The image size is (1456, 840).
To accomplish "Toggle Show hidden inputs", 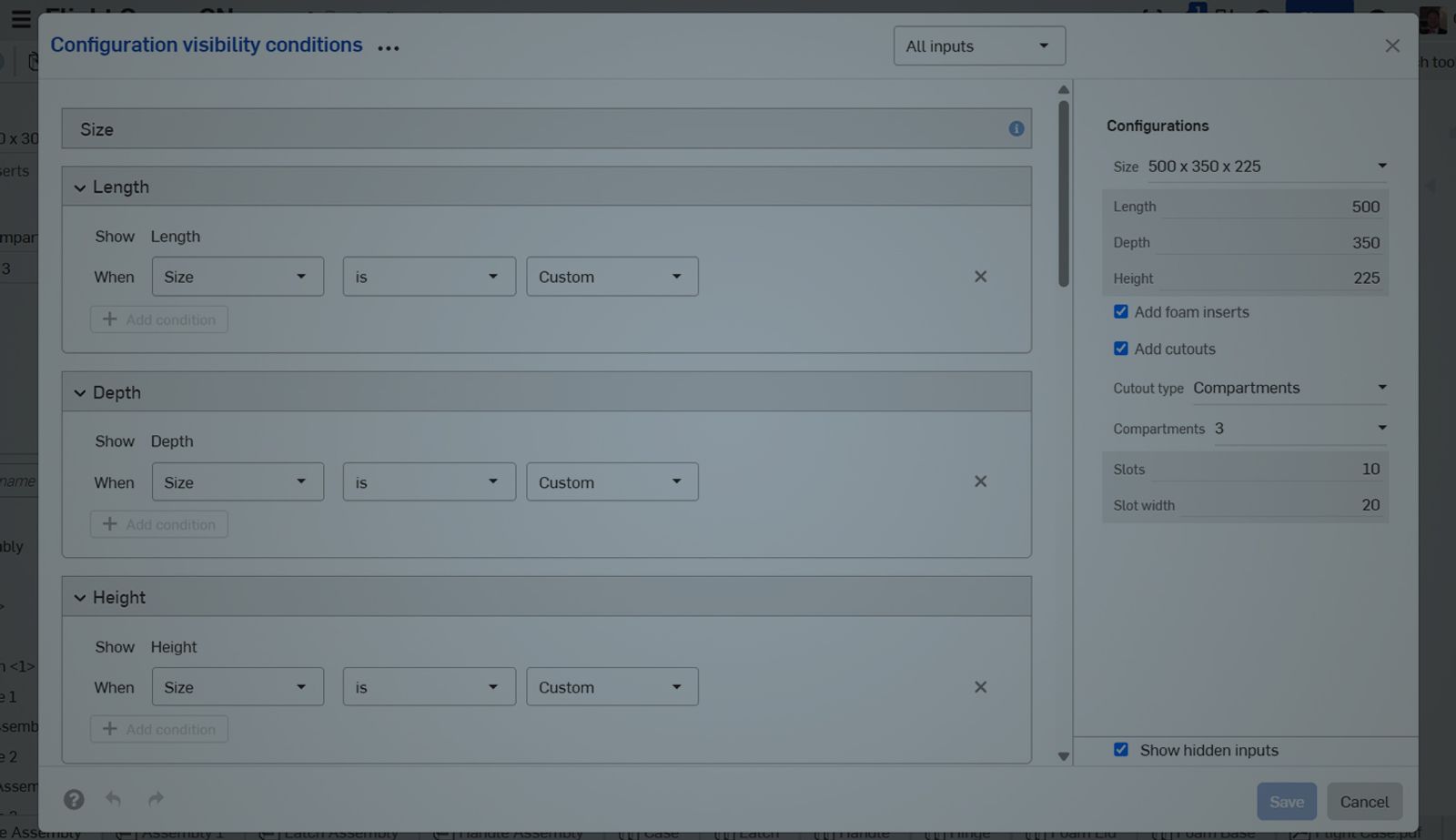I will (x=1121, y=749).
